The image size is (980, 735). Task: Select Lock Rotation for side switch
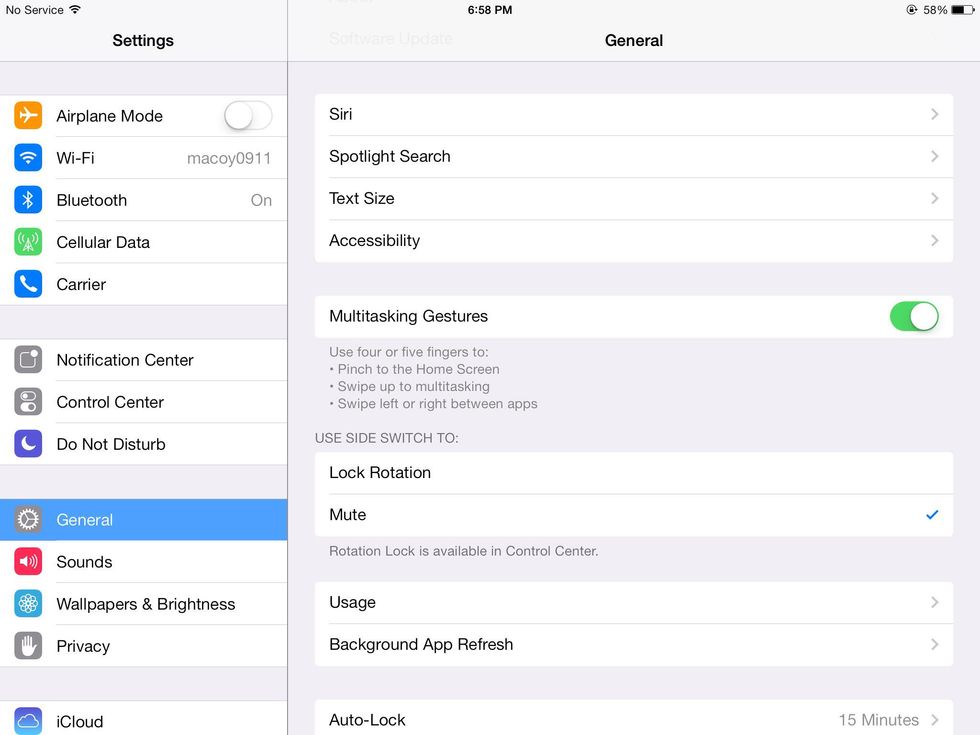coord(633,473)
